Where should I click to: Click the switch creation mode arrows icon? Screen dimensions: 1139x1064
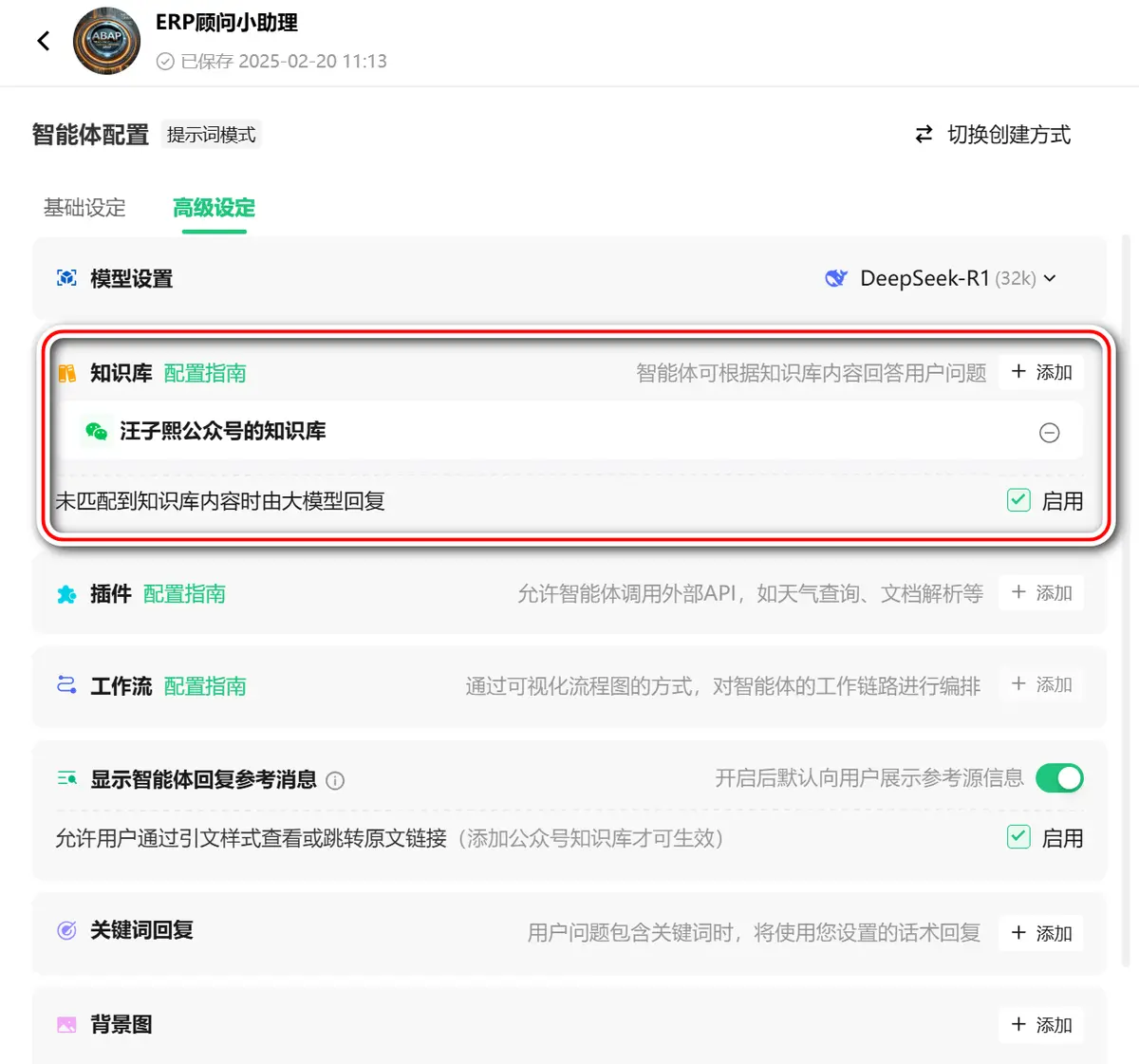pyautogui.click(x=924, y=135)
